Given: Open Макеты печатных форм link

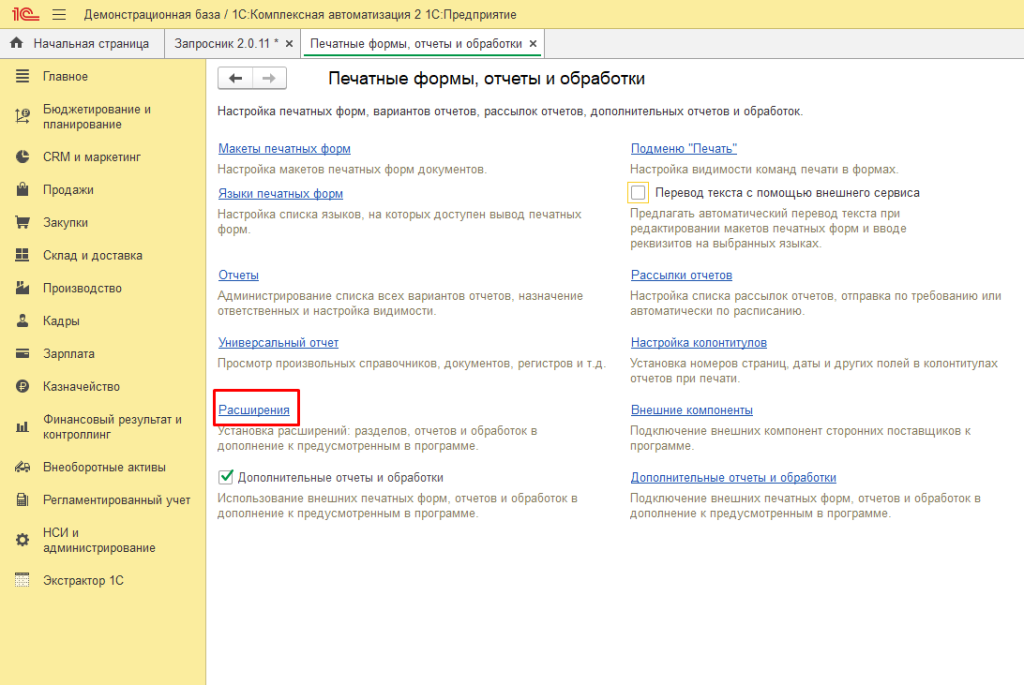Looking at the screenshot, I should [284, 149].
